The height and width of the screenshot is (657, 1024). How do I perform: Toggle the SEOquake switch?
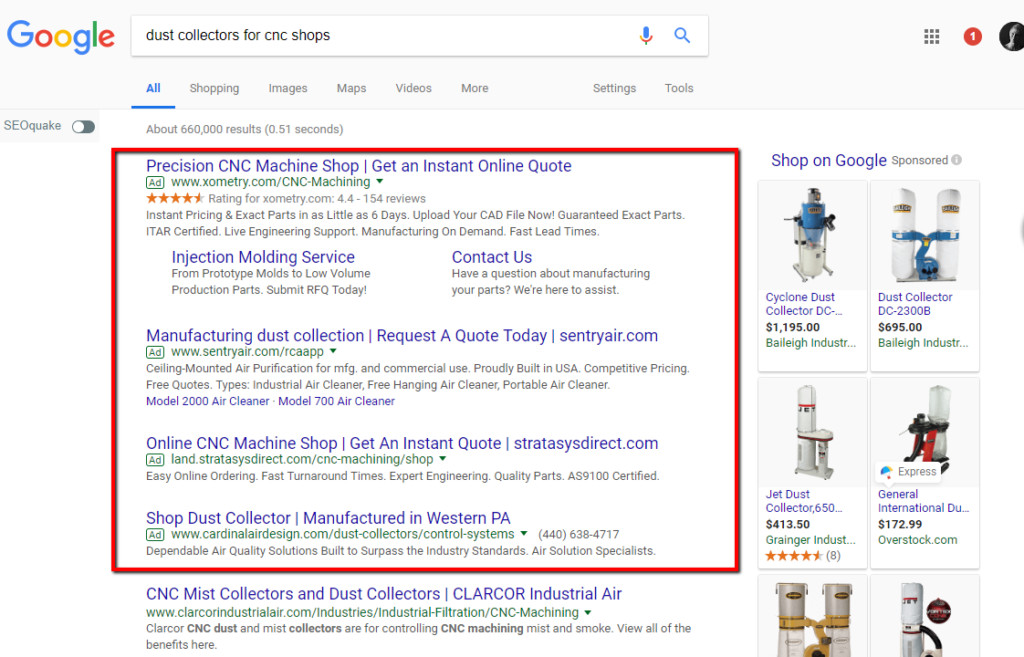(83, 127)
